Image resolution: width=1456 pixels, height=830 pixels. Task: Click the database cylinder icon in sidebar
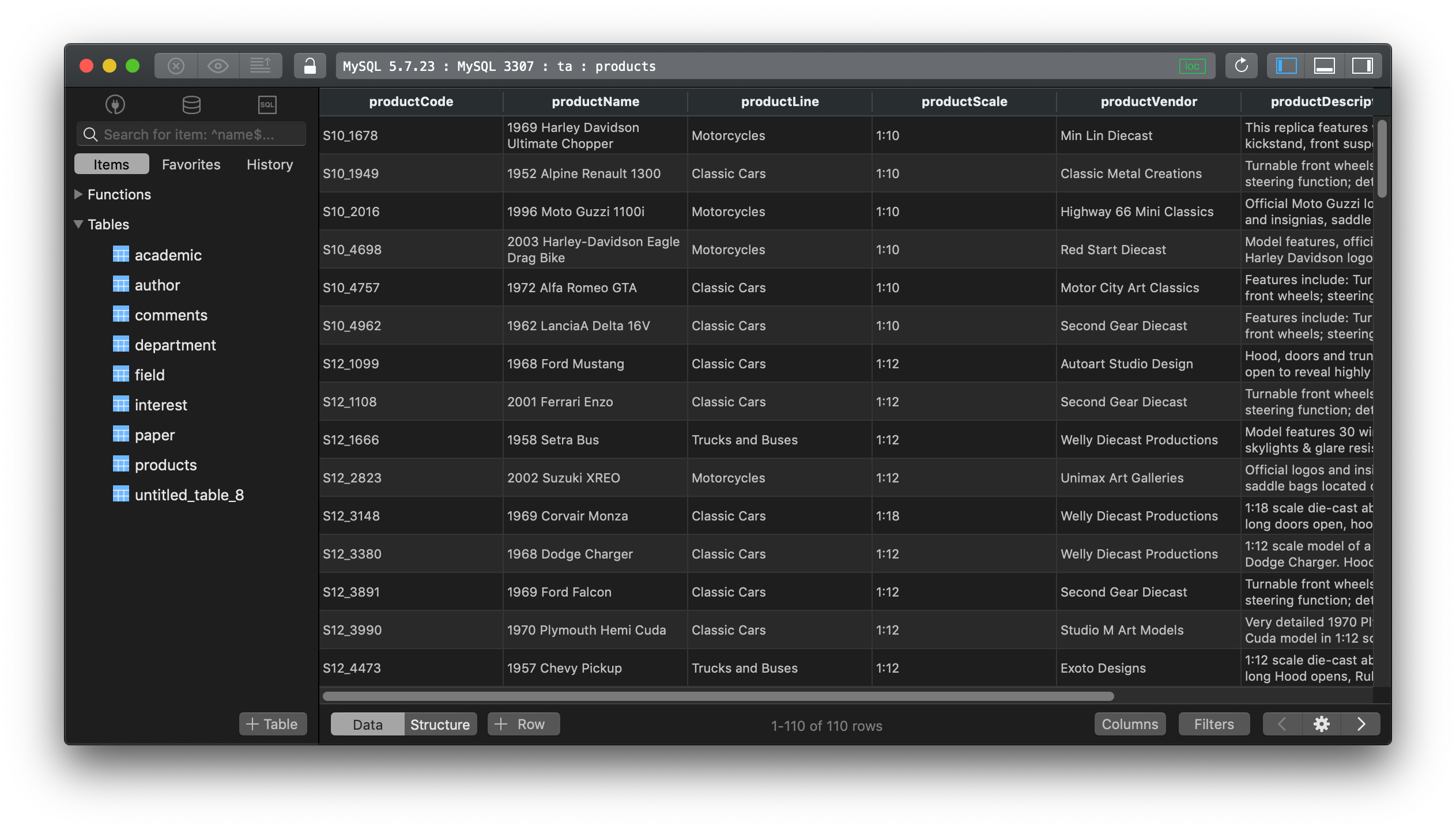pos(190,103)
